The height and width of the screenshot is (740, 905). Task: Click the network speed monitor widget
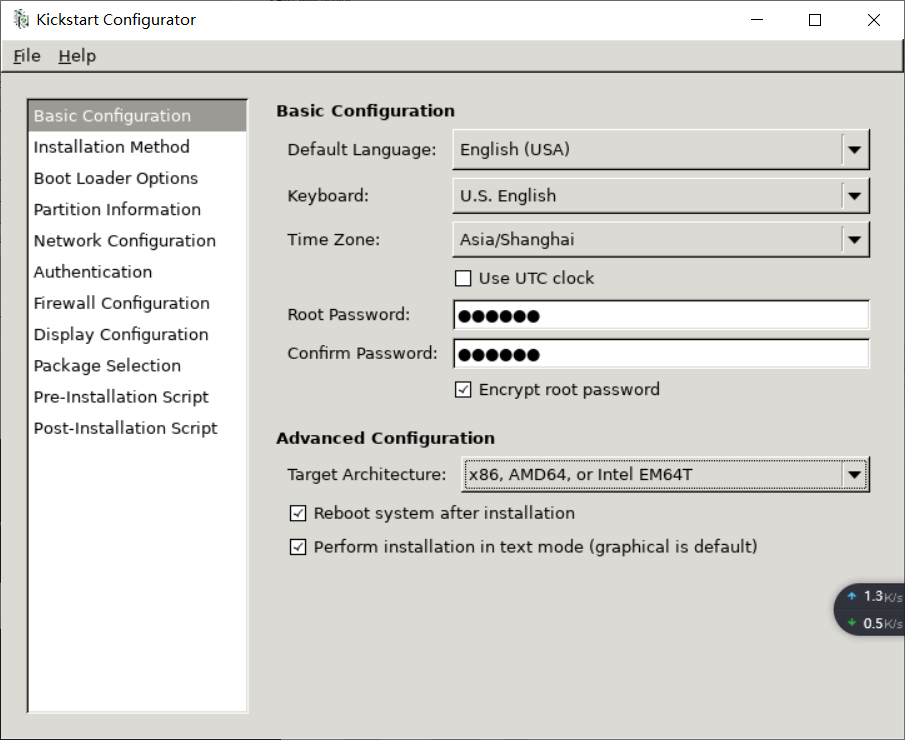coord(870,609)
